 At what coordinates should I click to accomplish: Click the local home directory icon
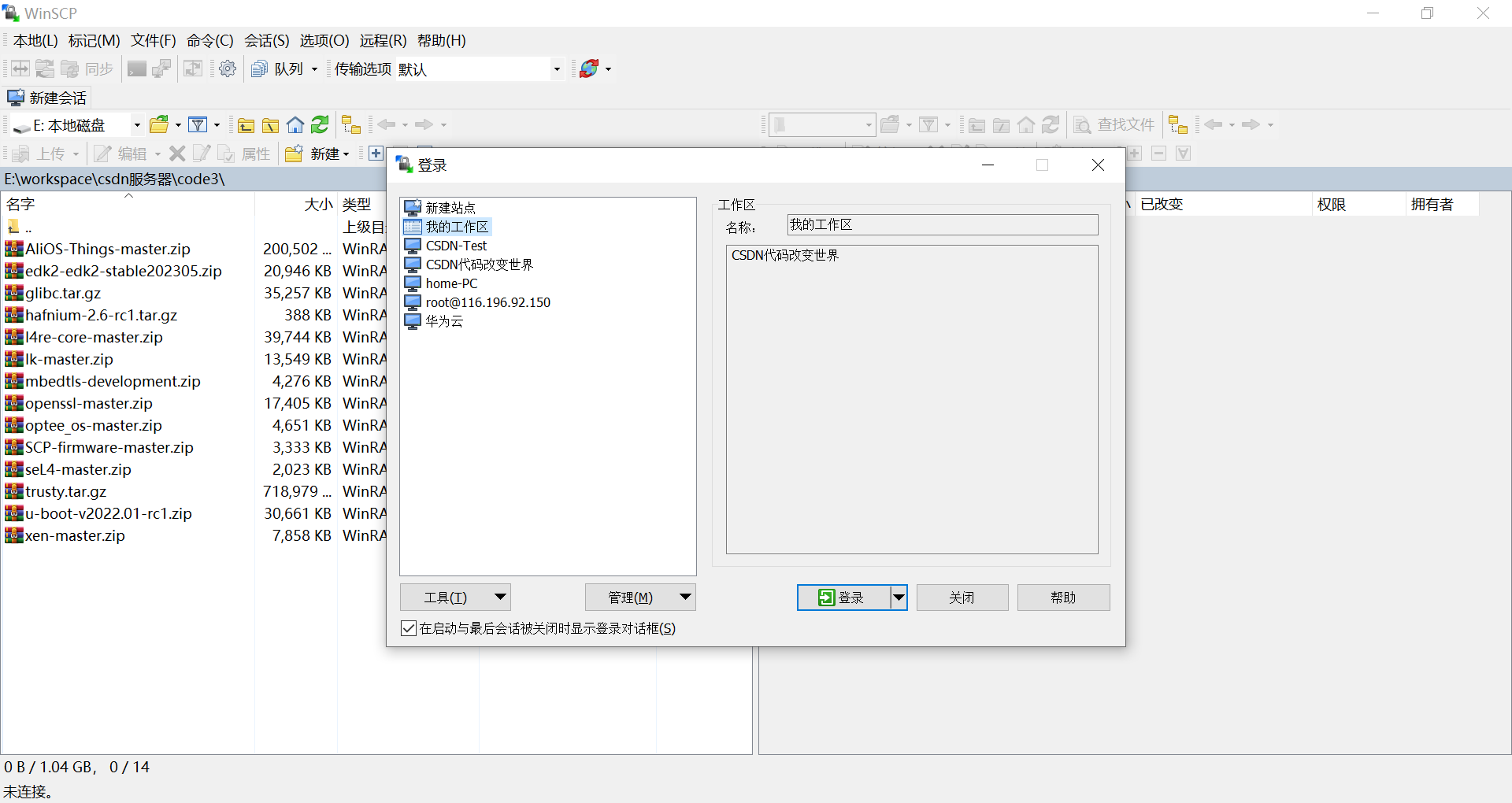point(295,125)
